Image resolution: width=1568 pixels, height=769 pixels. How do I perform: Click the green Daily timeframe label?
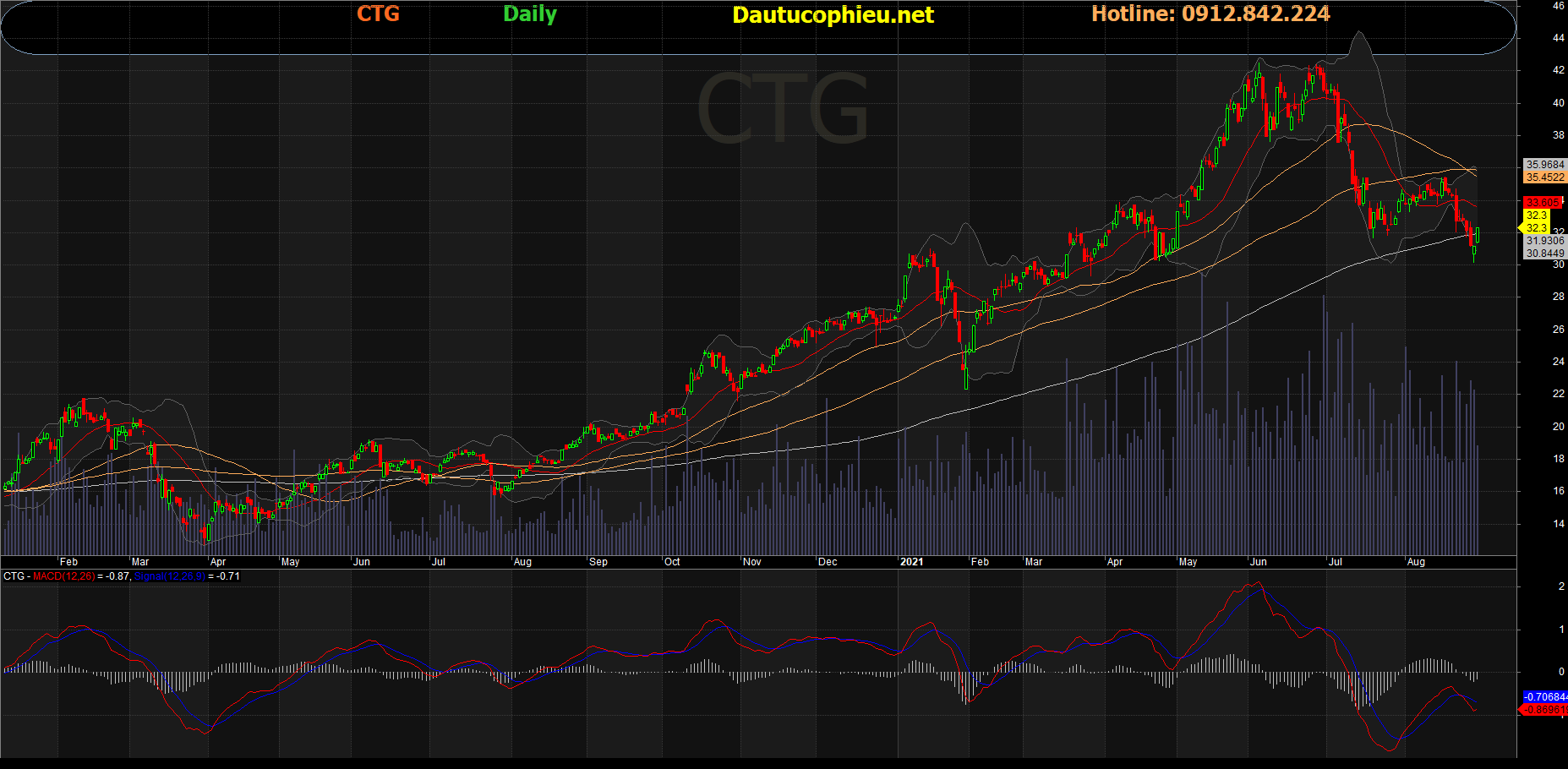(x=529, y=14)
